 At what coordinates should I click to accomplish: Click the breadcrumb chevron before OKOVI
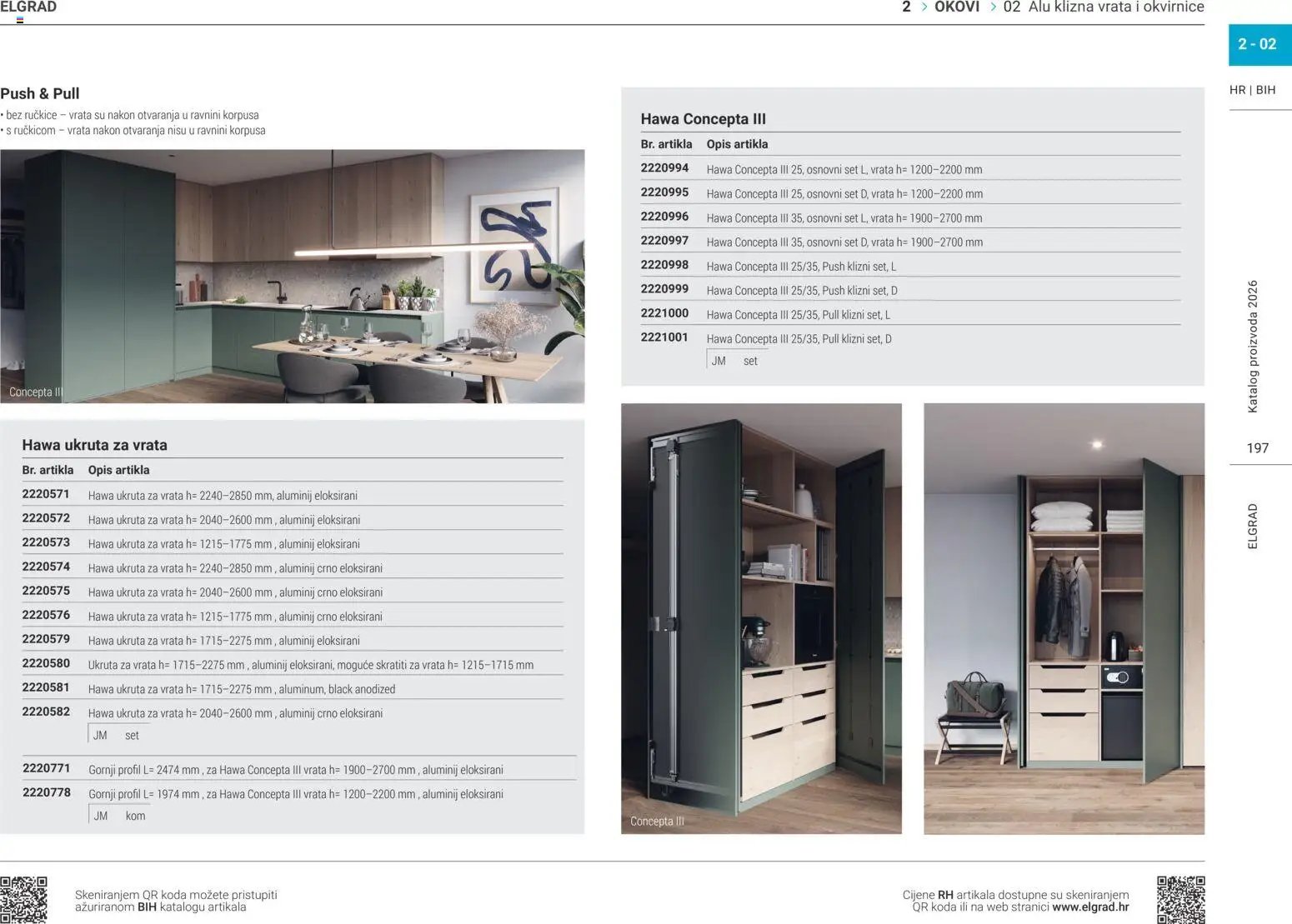[x=924, y=7]
